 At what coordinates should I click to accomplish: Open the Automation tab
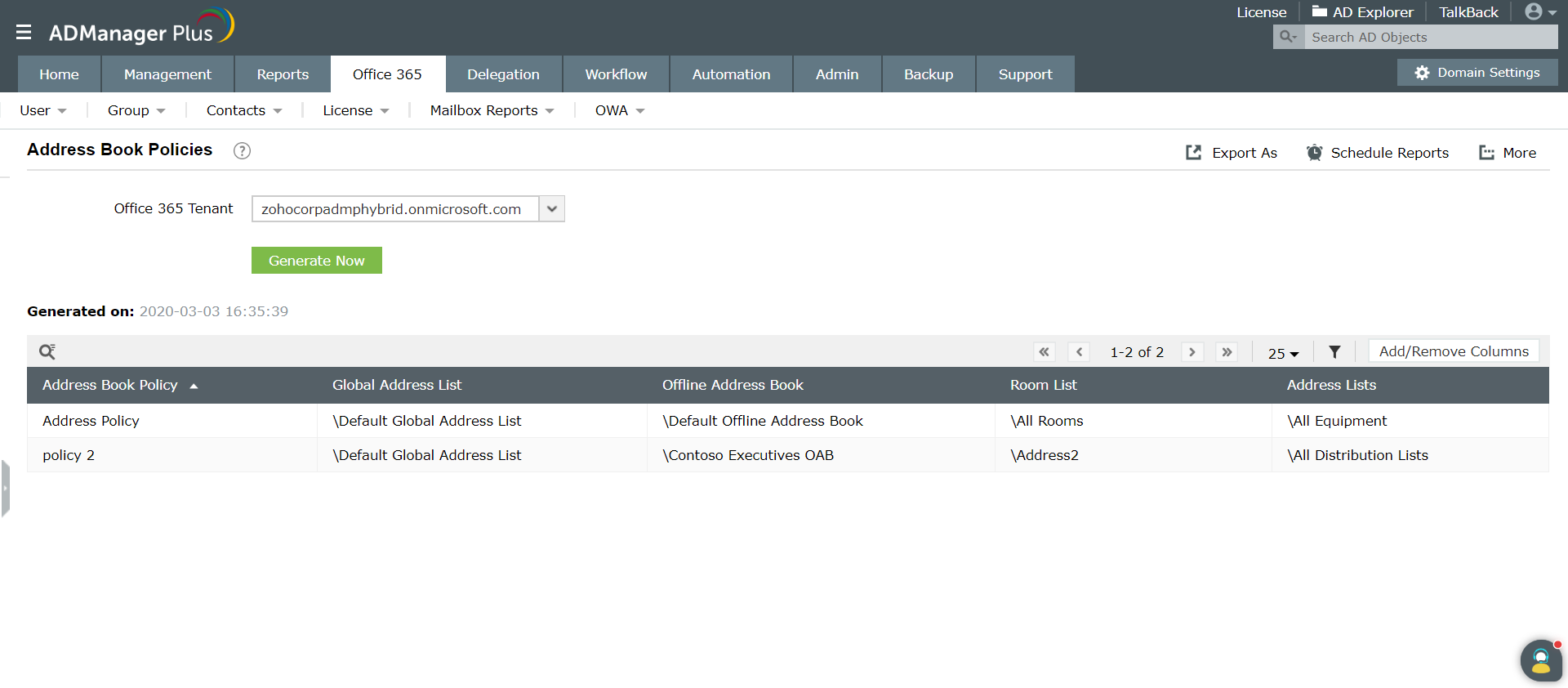click(731, 74)
